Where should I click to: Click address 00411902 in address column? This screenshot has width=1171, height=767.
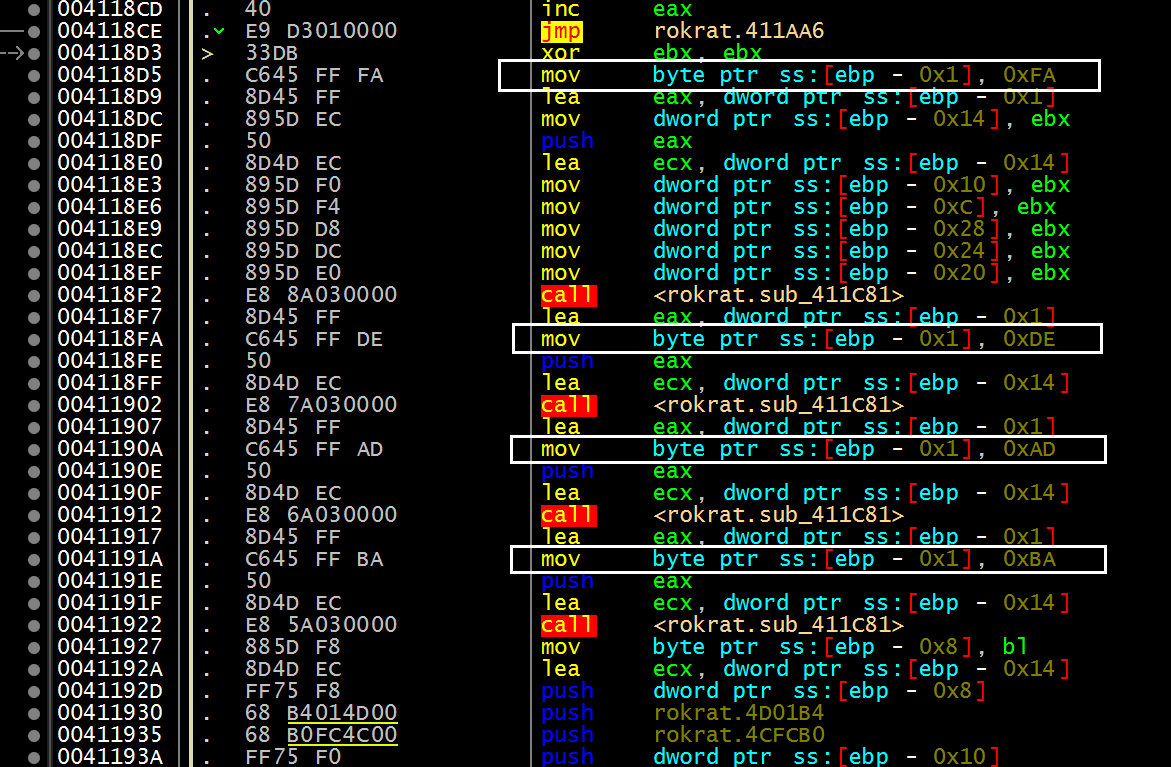tap(110, 405)
